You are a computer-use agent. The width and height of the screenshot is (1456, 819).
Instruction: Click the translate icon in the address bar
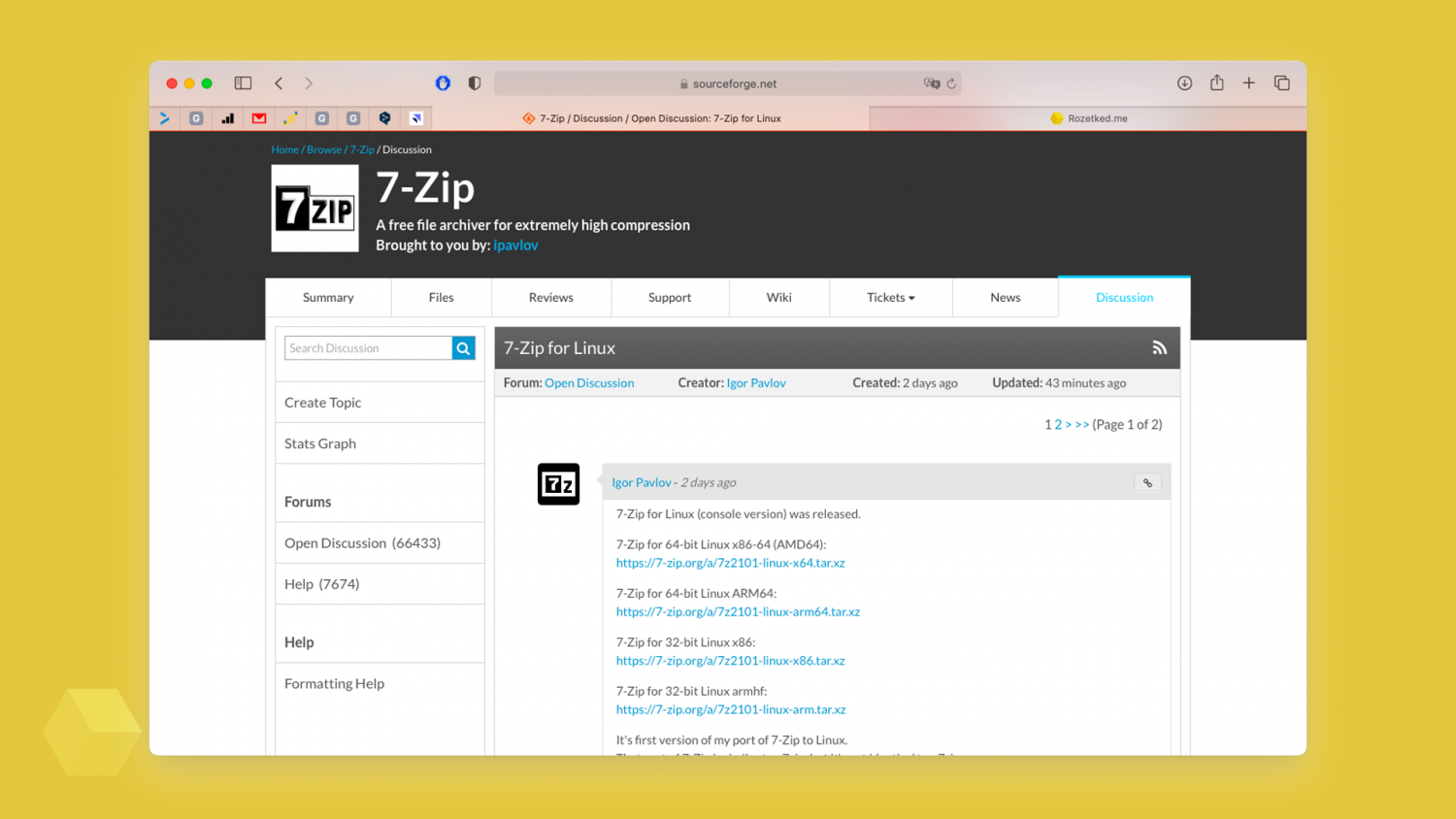(932, 83)
